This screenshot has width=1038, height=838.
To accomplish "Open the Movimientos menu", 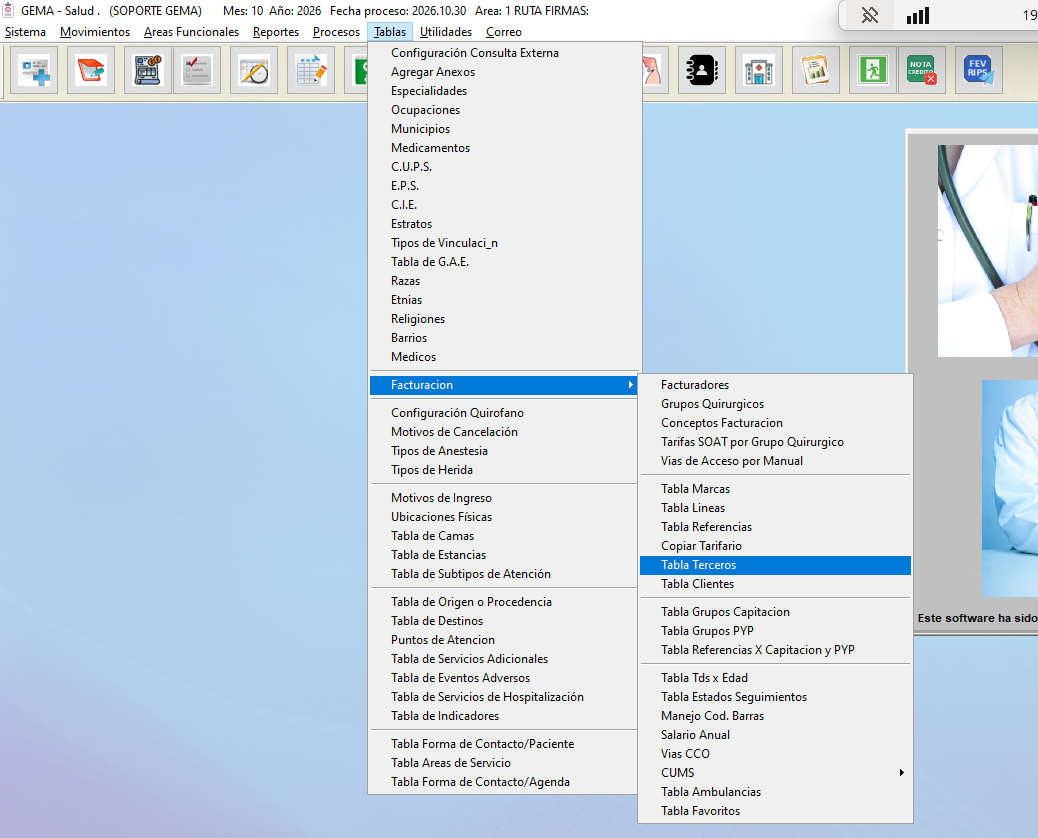I will pos(95,32).
